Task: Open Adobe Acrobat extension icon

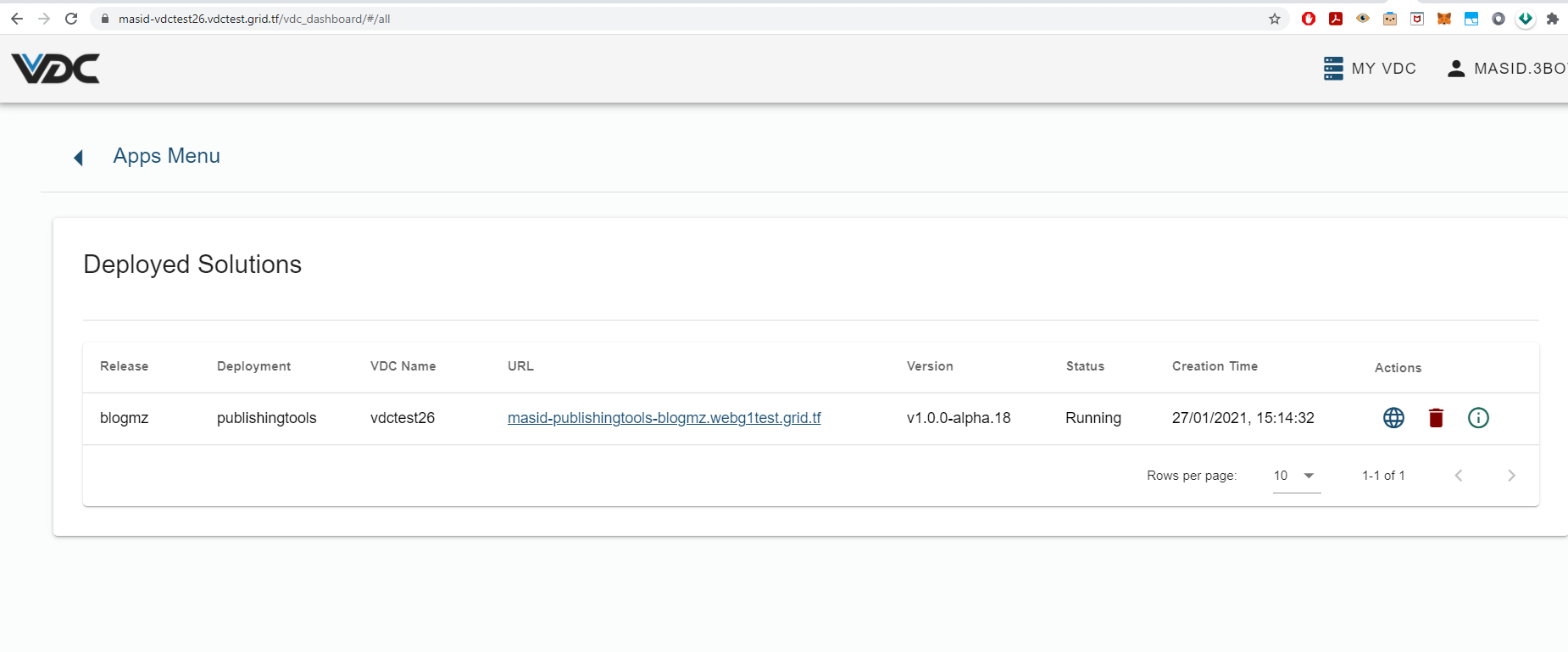Action: click(1336, 19)
